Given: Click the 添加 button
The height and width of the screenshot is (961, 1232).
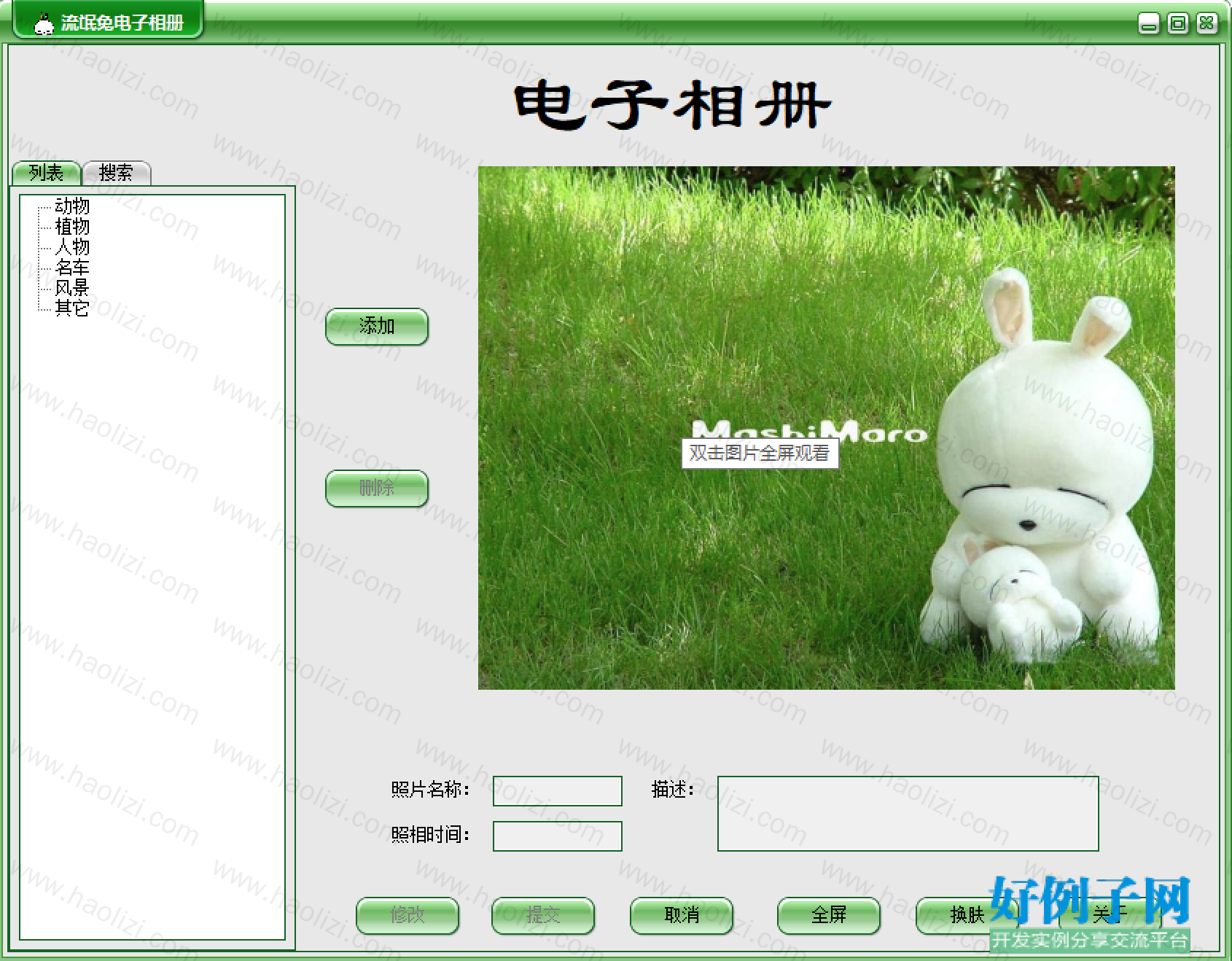Looking at the screenshot, I should tap(377, 326).
